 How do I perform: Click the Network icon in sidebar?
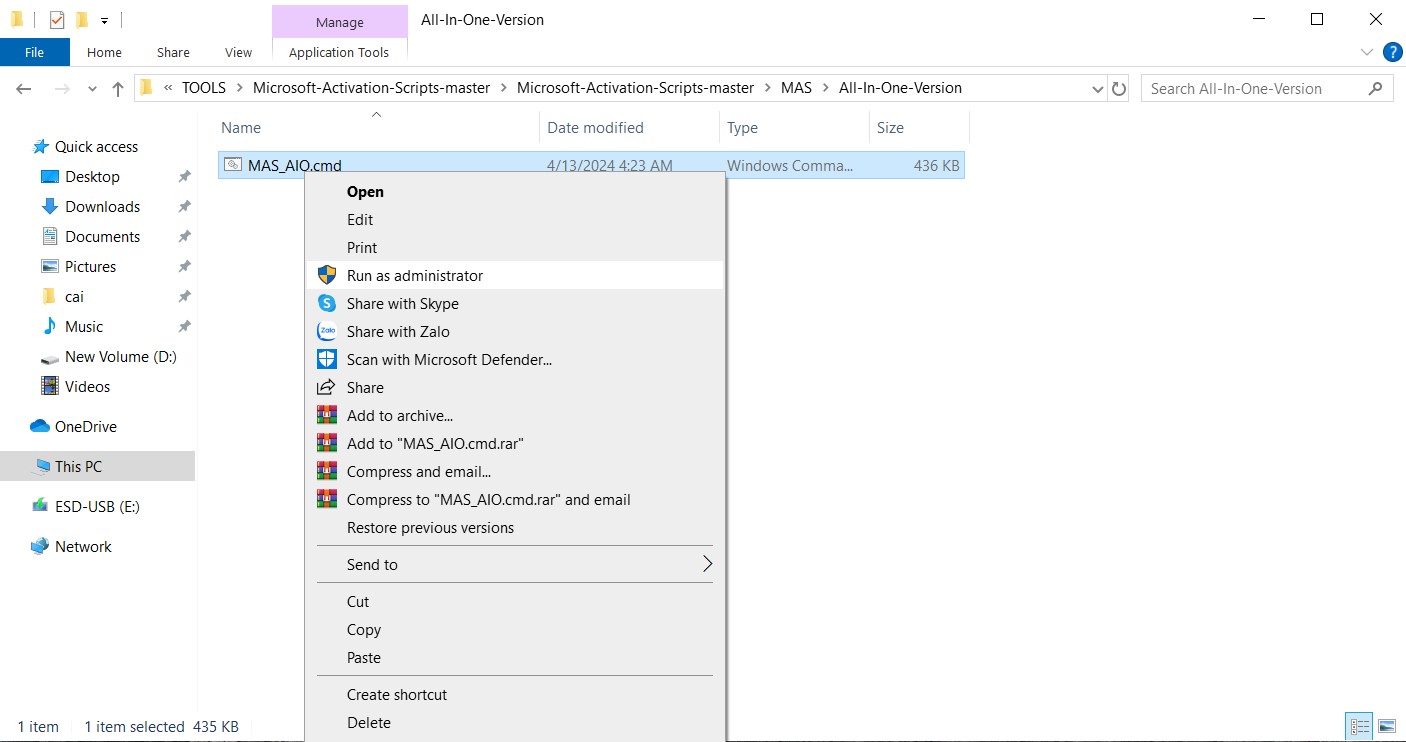coord(40,546)
